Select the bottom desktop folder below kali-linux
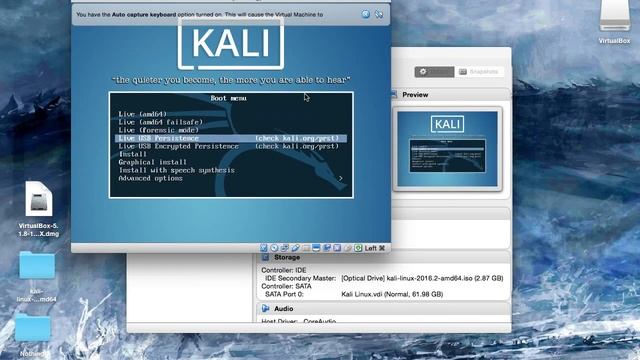This screenshot has height=360, width=640. click(33, 336)
